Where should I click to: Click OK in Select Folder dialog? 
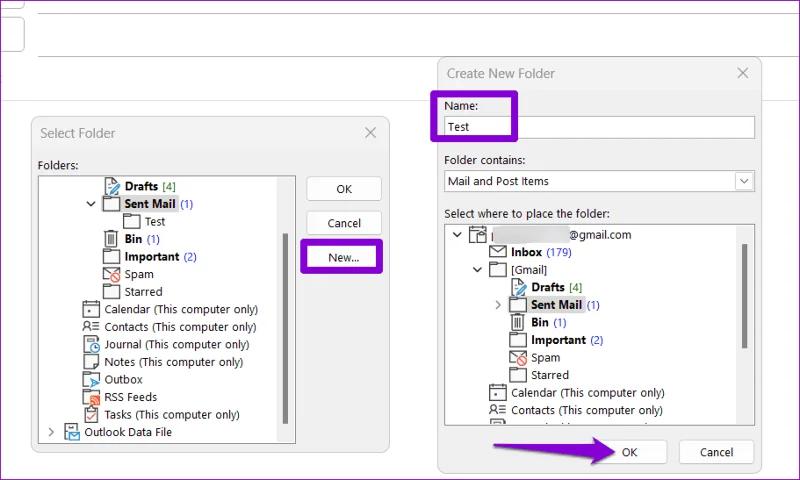pyautogui.click(x=344, y=189)
